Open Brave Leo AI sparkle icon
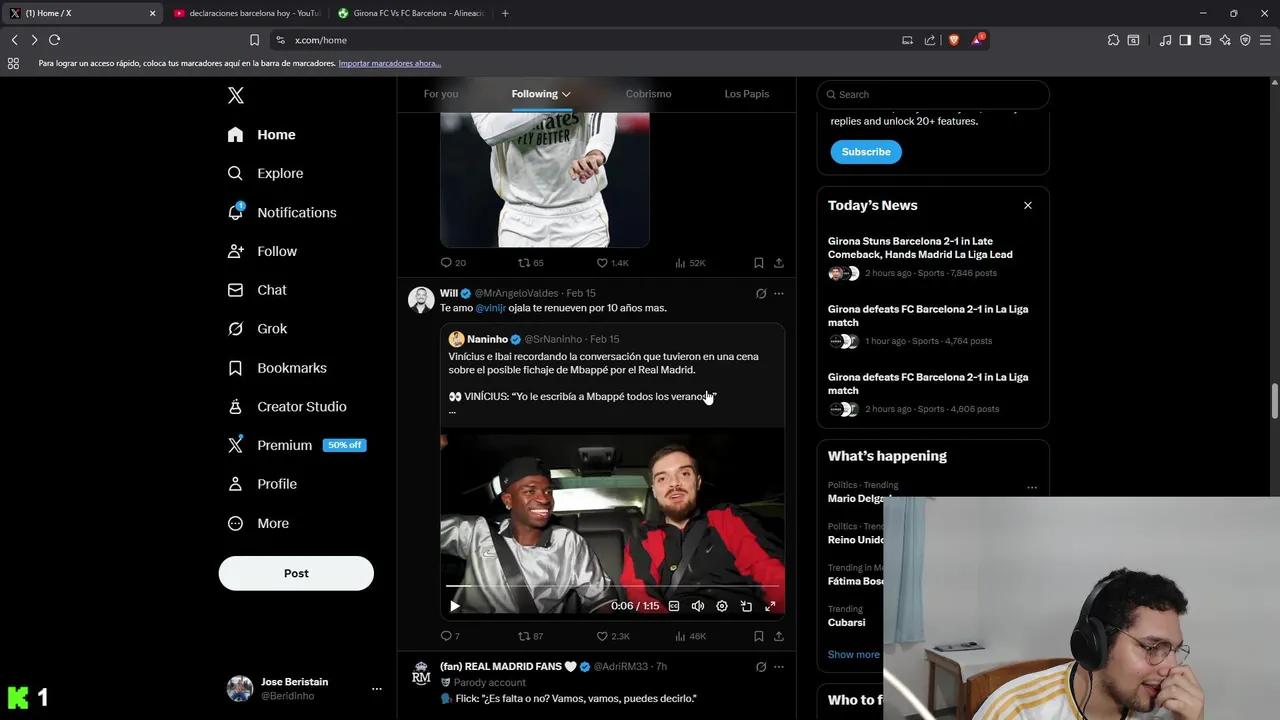 1225,40
